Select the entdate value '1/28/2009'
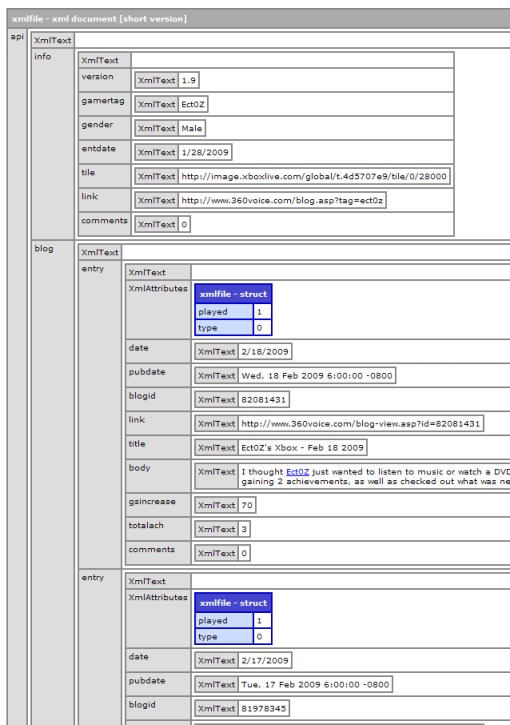510x725 pixels. pyautogui.click(x=205, y=153)
